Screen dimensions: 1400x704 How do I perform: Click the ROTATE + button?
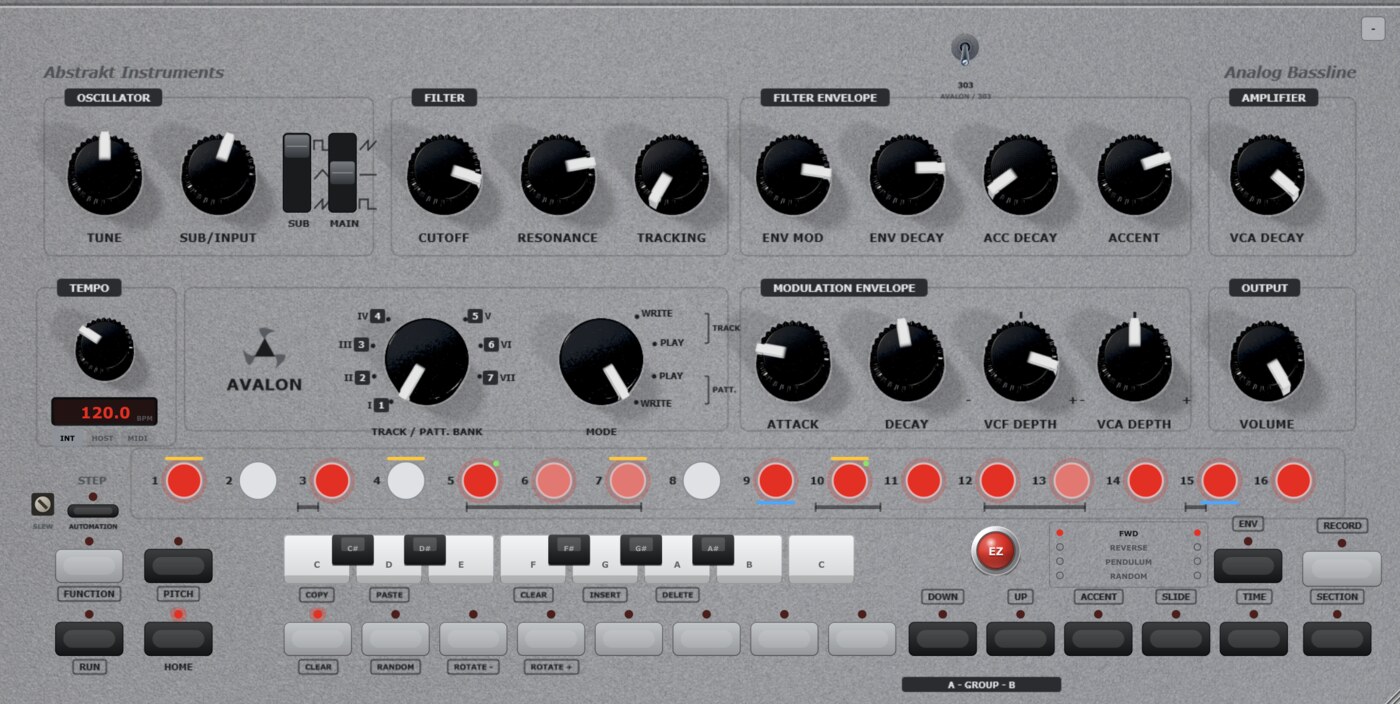pos(551,639)
